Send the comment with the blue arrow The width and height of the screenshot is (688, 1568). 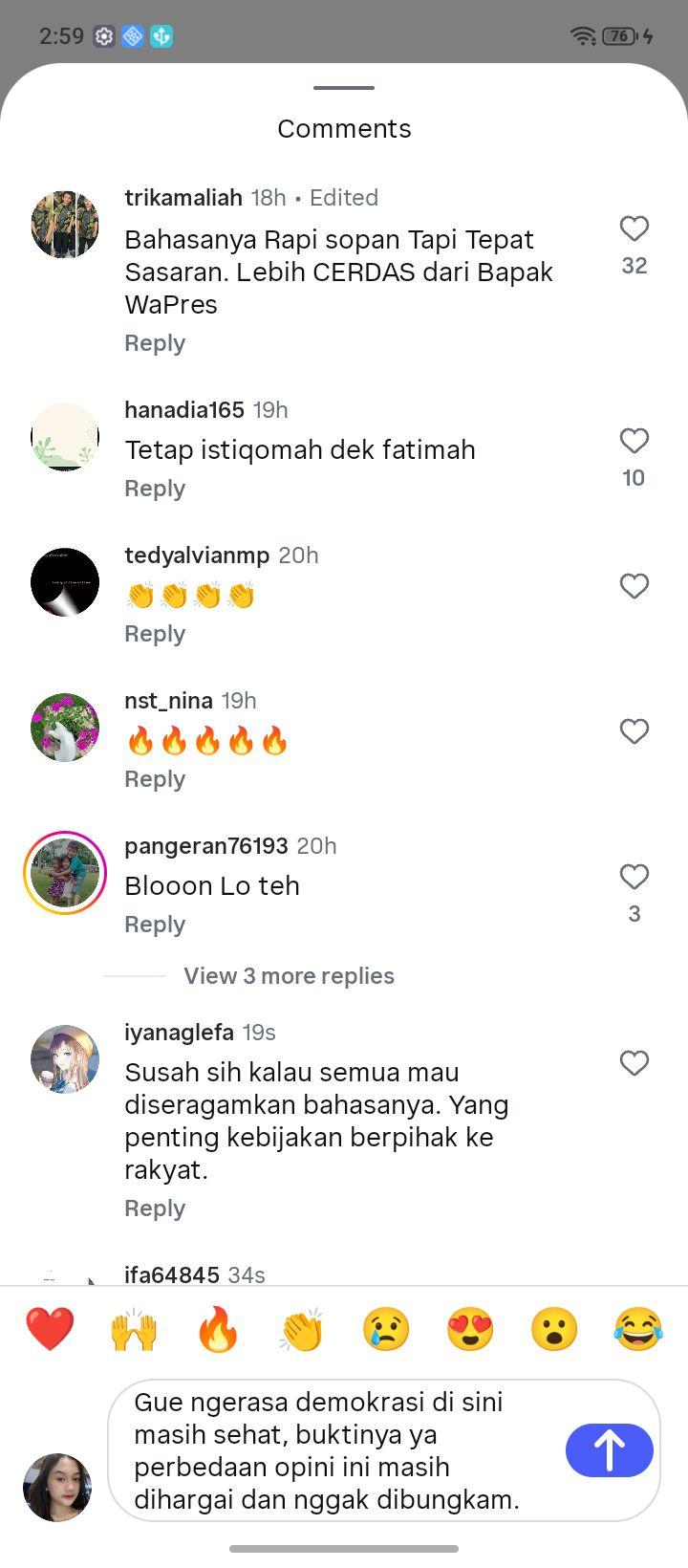click(609, 1449)
